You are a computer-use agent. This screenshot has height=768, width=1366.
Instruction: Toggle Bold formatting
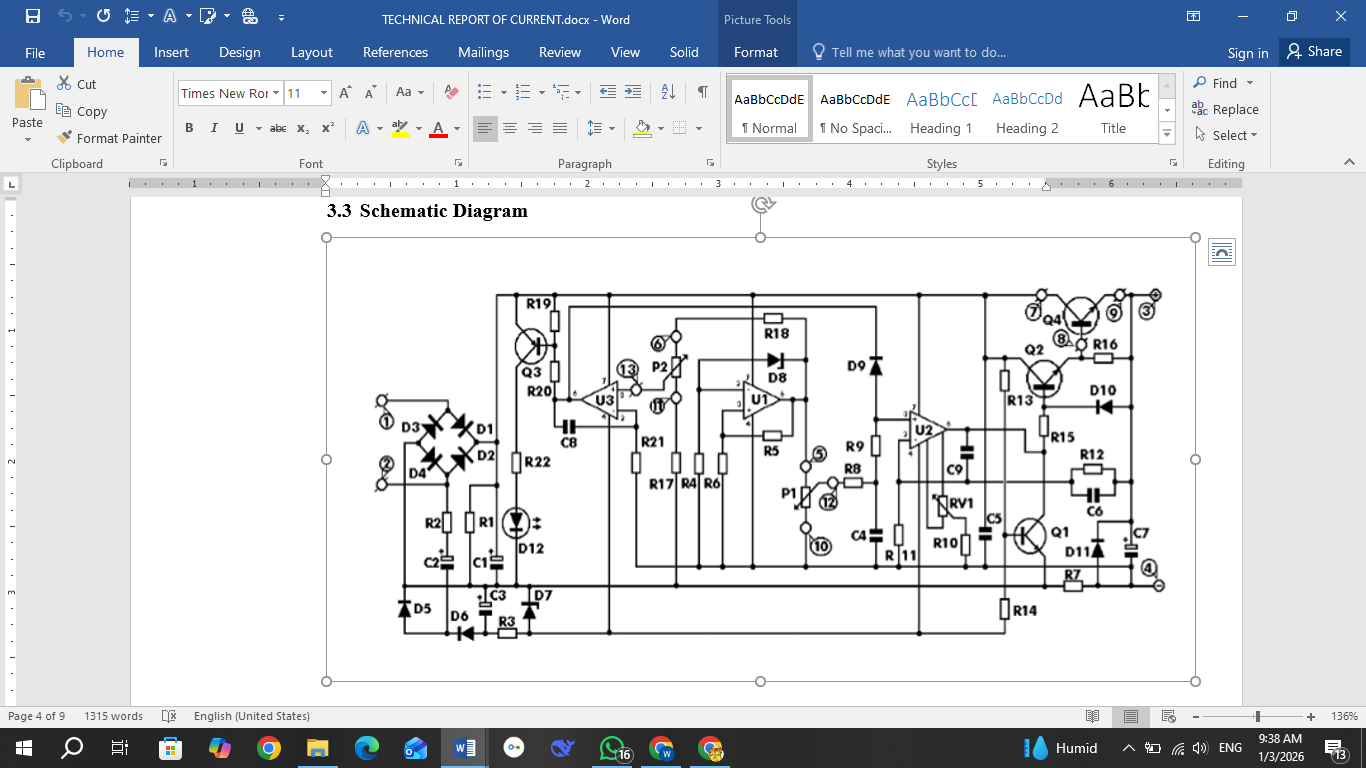[189, 128]
